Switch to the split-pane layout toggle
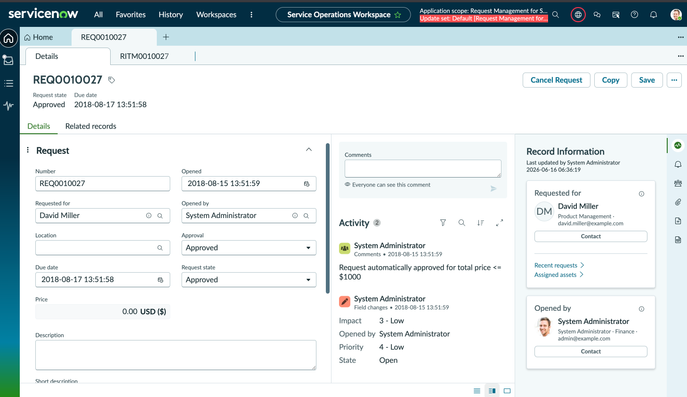This screenshot has width=687, height=397. 492,391
